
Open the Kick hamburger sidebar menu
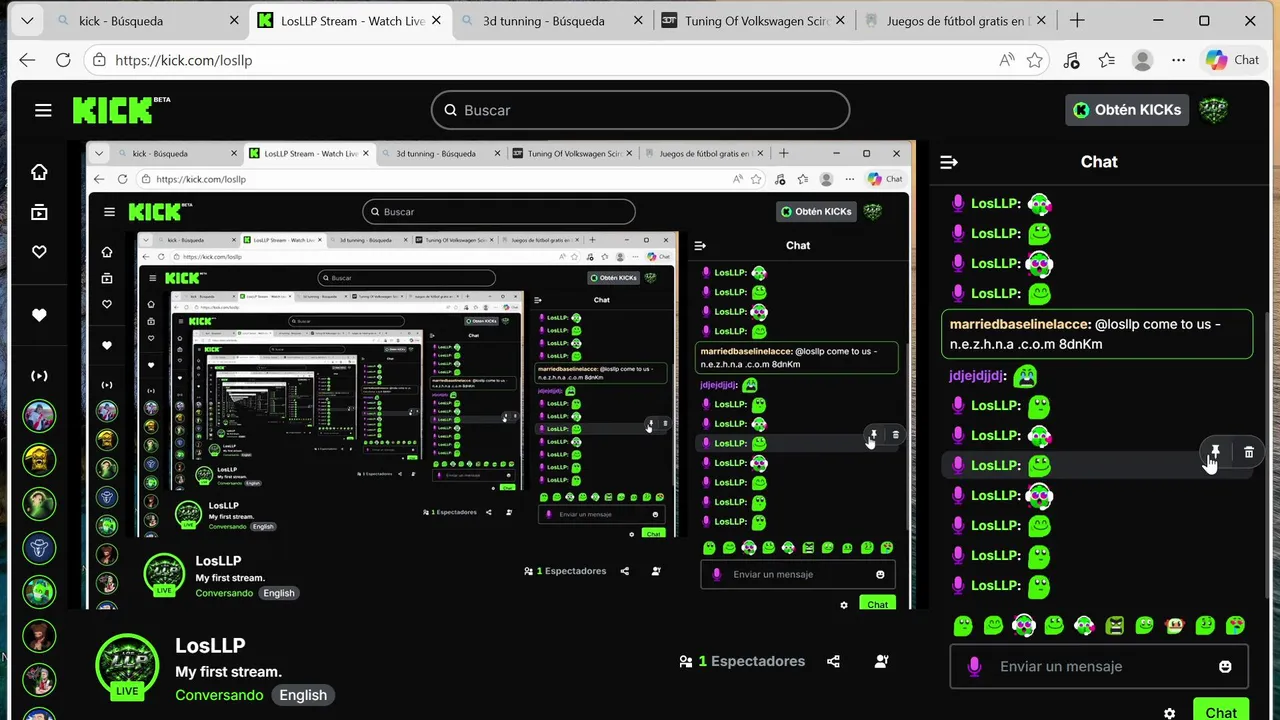click(43, 110)
